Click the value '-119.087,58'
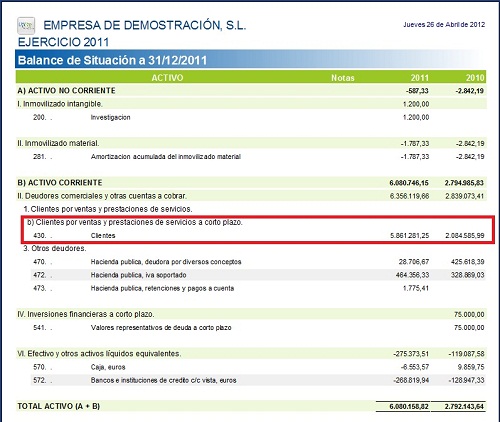Screen dimensions: 500x422 point(466,354)
